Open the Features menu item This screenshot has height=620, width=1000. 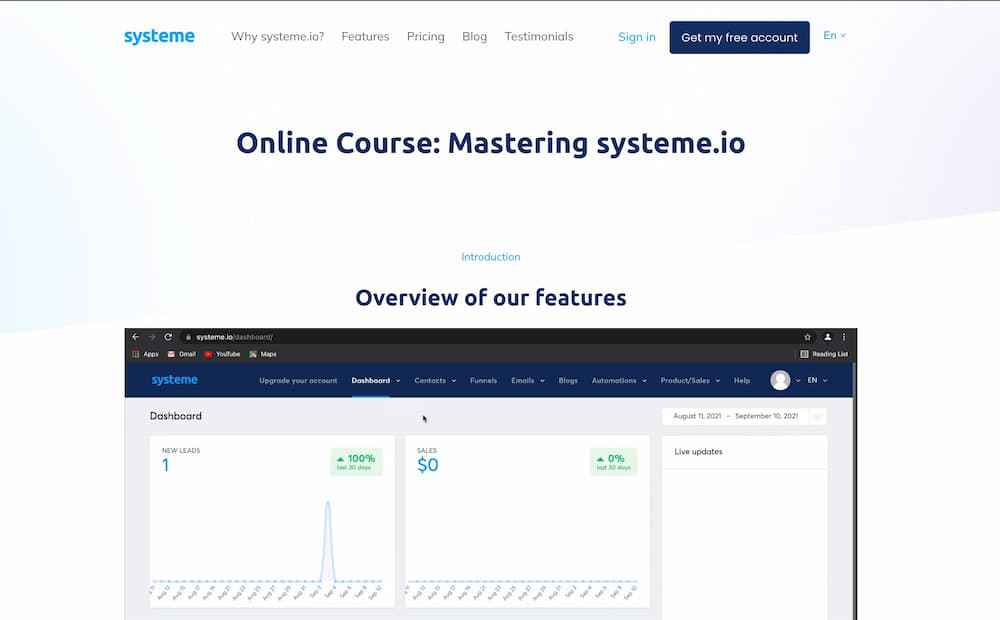(x=365, y=37)
